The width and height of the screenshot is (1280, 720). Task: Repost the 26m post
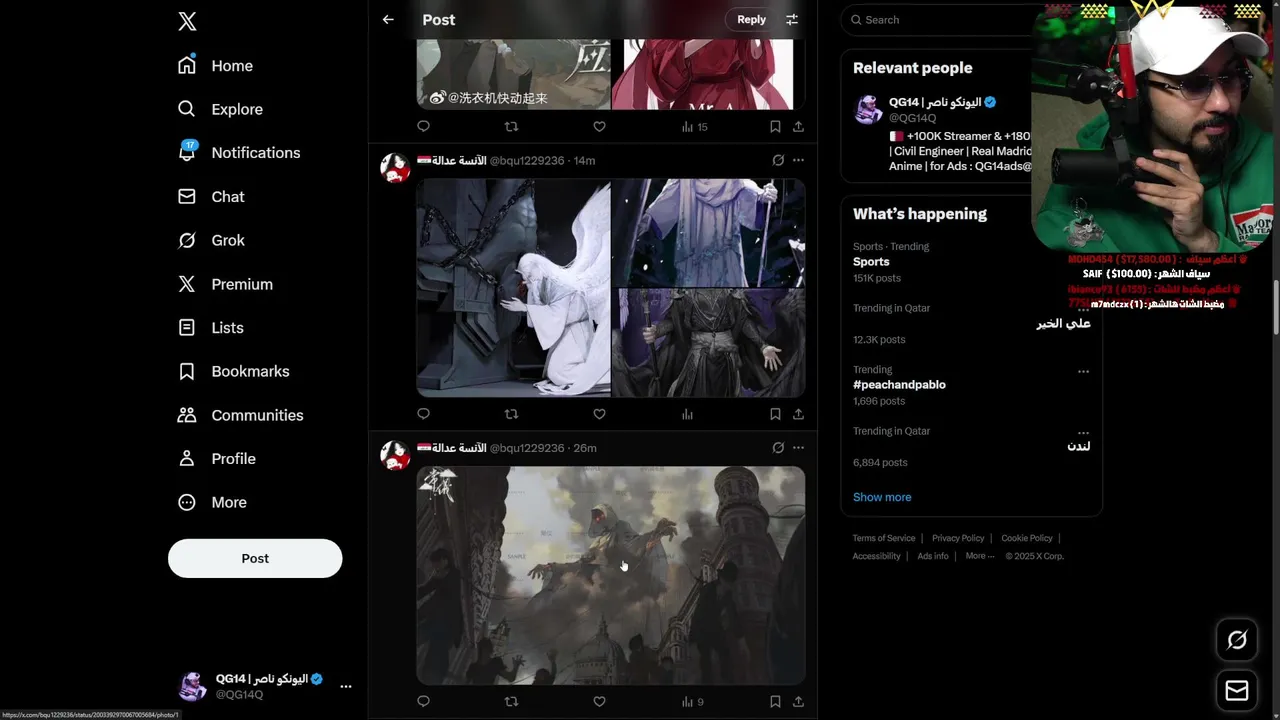pyautogui.click(x=511, y=702)
